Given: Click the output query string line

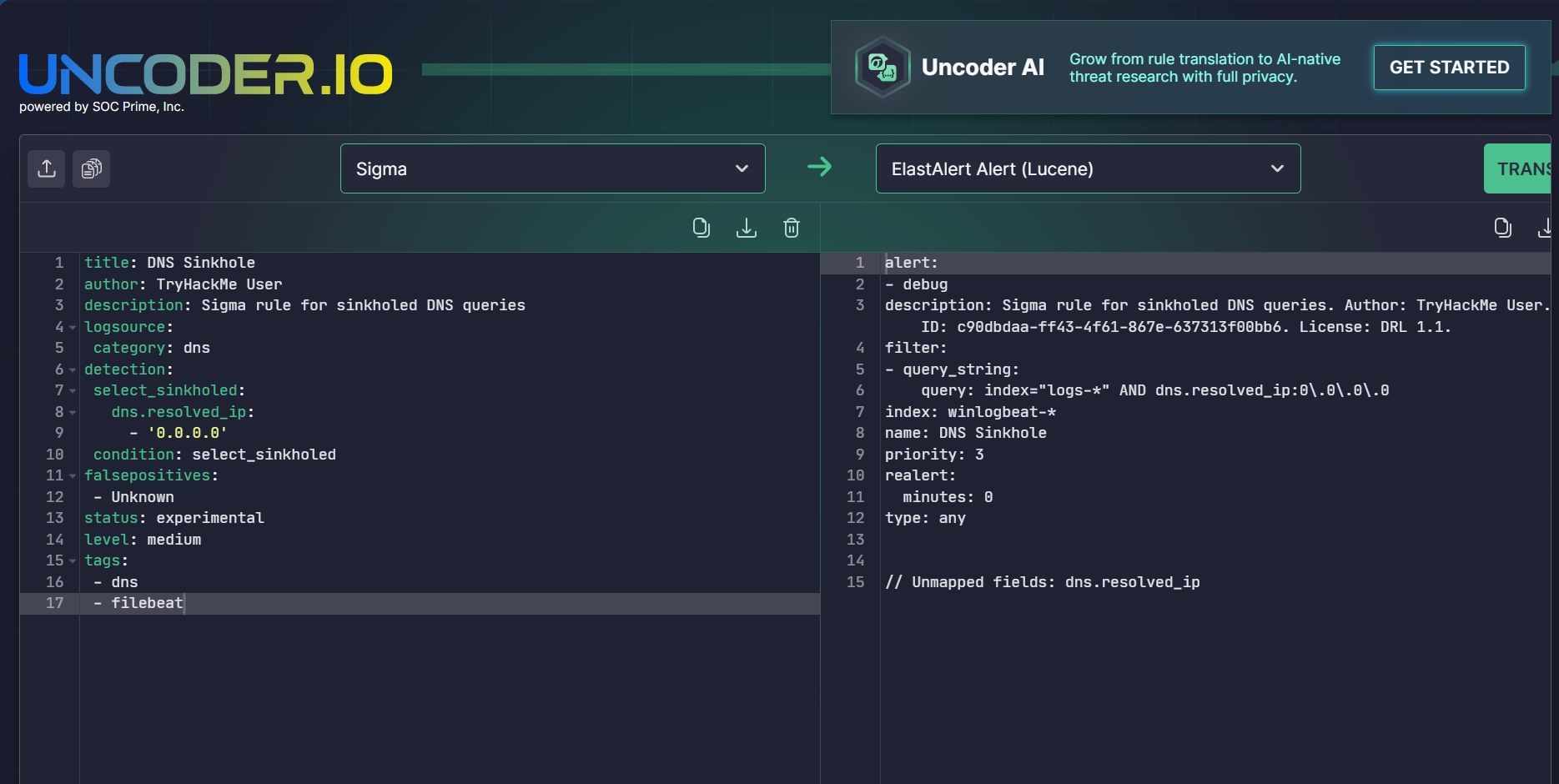Looking at the screenshot, I should tap(1154, 390).
